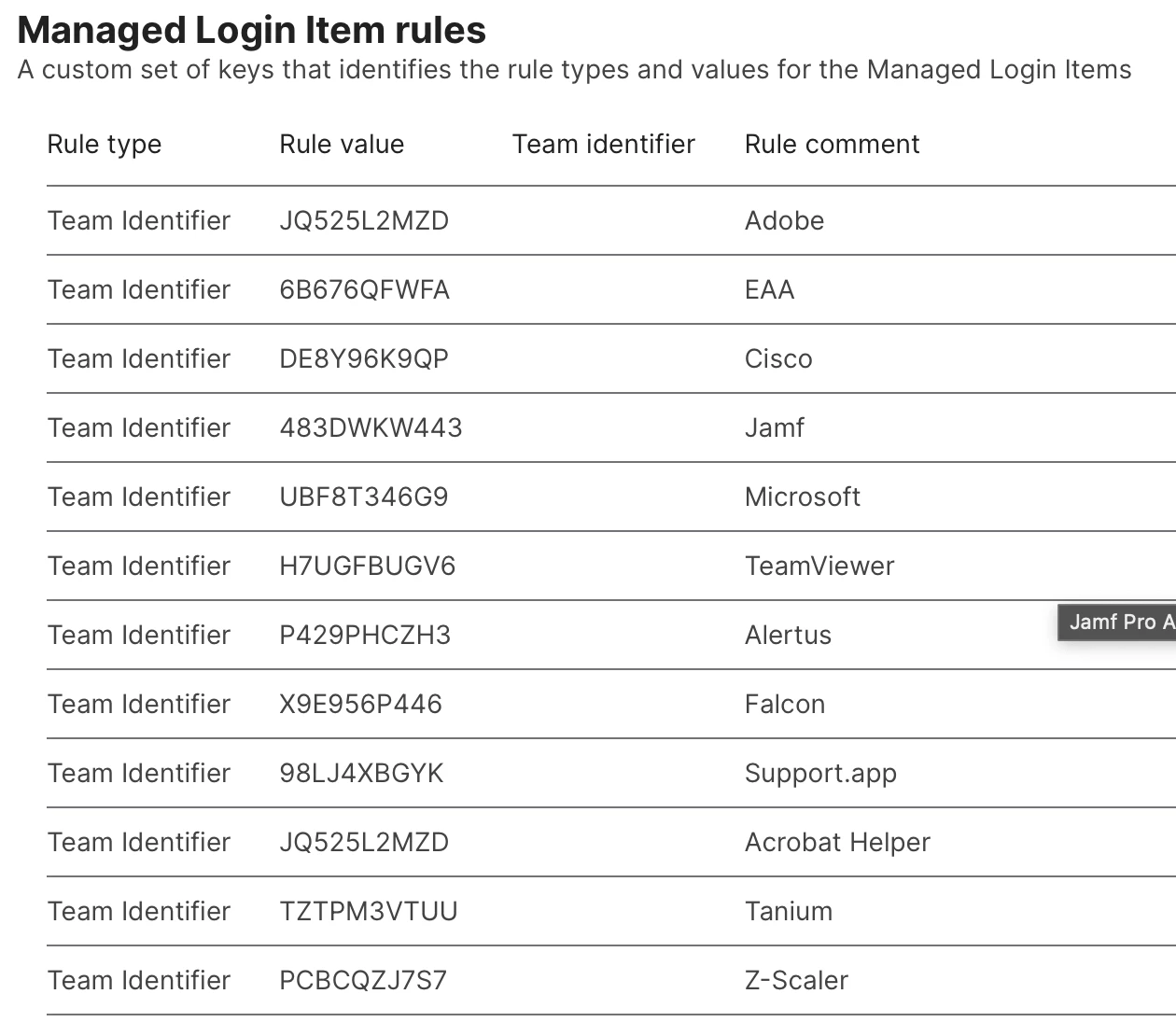Select rule value 483DWKW443
This screenshot has width=1176, height=1036.
pyautogui.click(x=371, y=427)
